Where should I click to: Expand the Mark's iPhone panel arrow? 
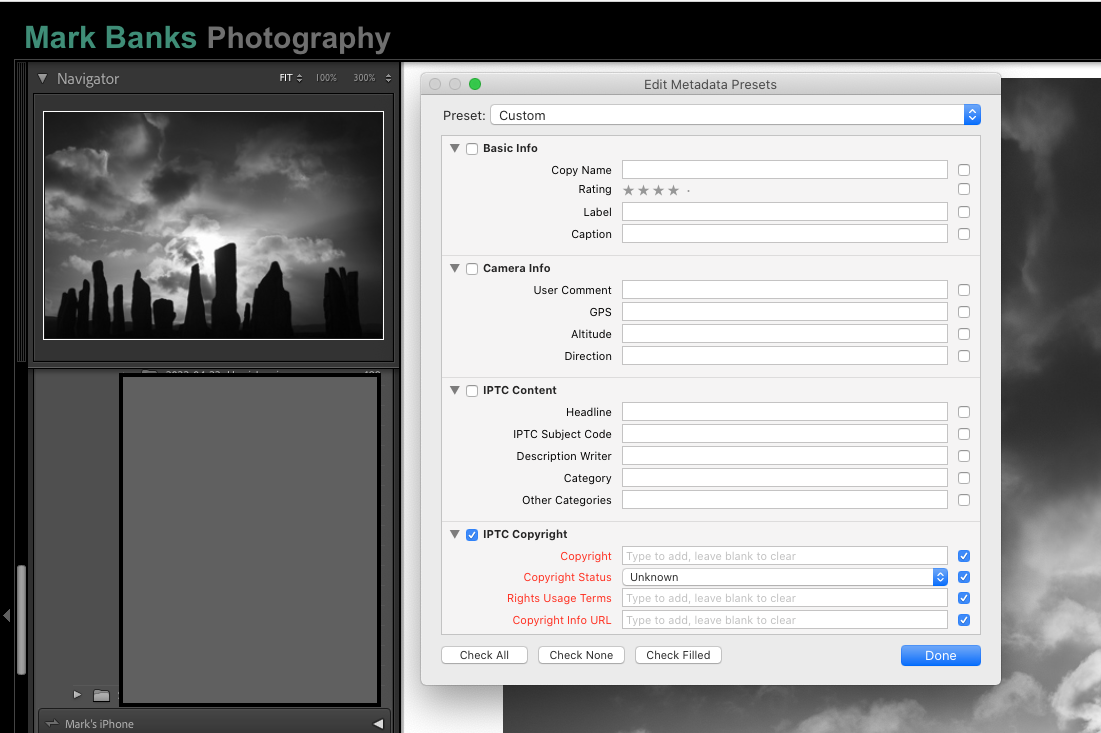[x=378, y=724]
